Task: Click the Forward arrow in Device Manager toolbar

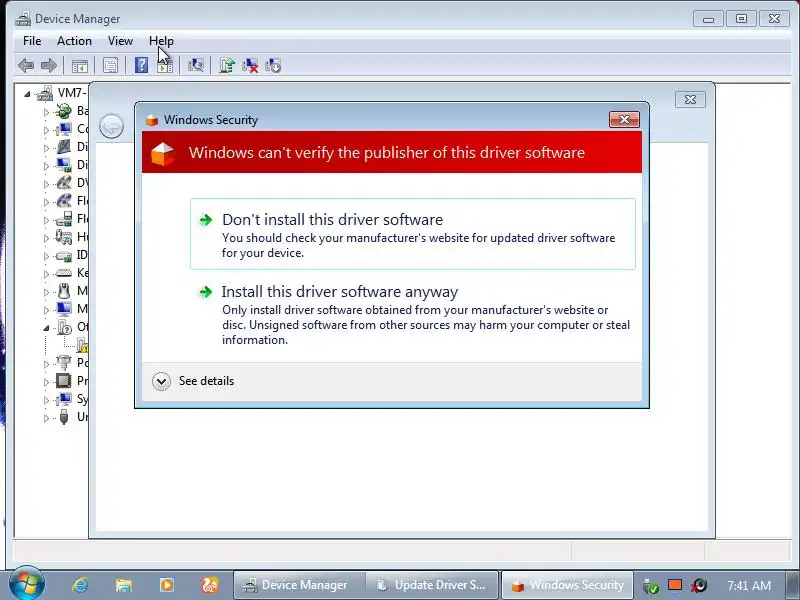Action: point(48,65)
